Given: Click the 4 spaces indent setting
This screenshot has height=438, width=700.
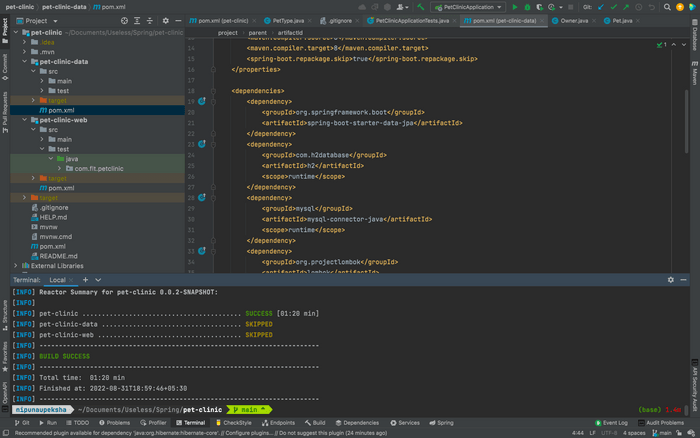Looking at the screenshot, I should [x=634, y=433].
